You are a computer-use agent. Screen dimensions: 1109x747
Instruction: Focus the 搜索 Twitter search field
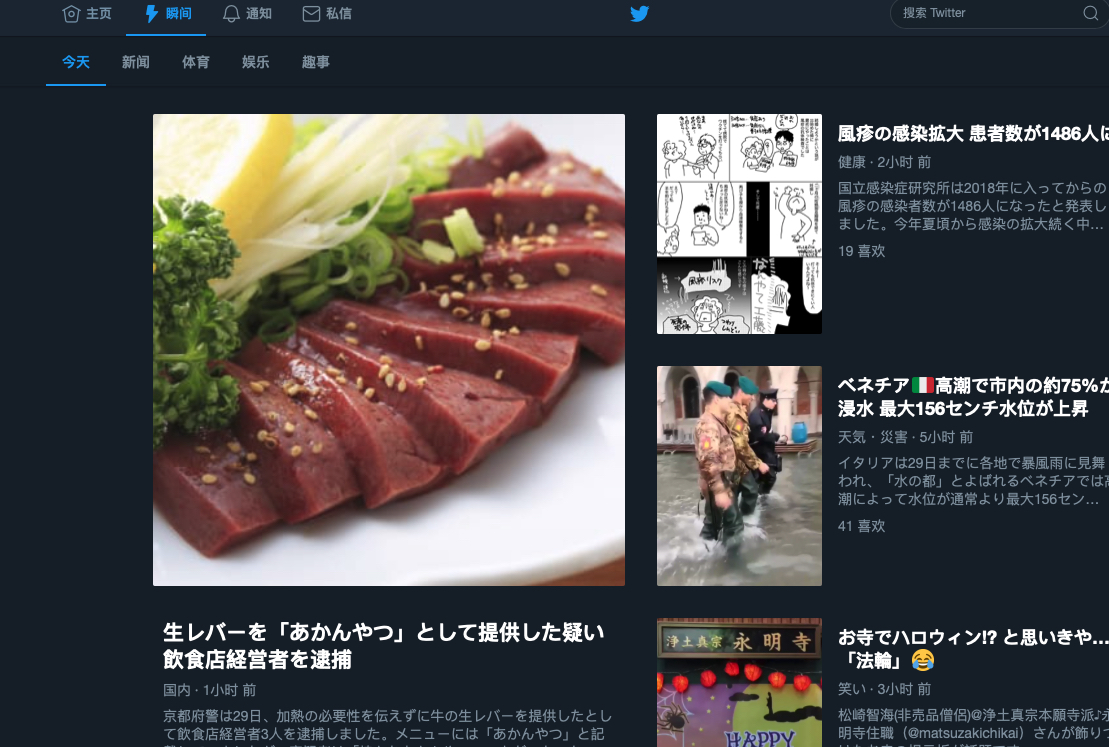[x=999, y=13]
